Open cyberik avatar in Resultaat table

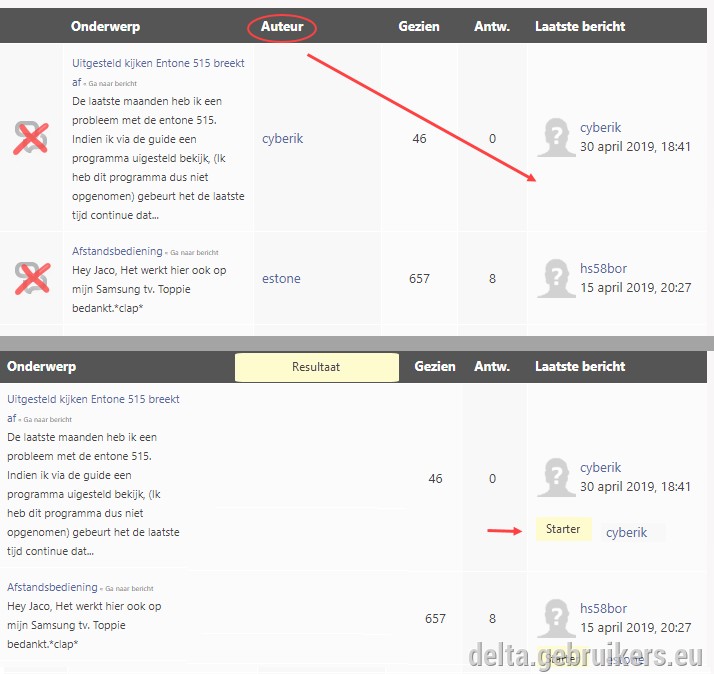[x=556, y=477]
